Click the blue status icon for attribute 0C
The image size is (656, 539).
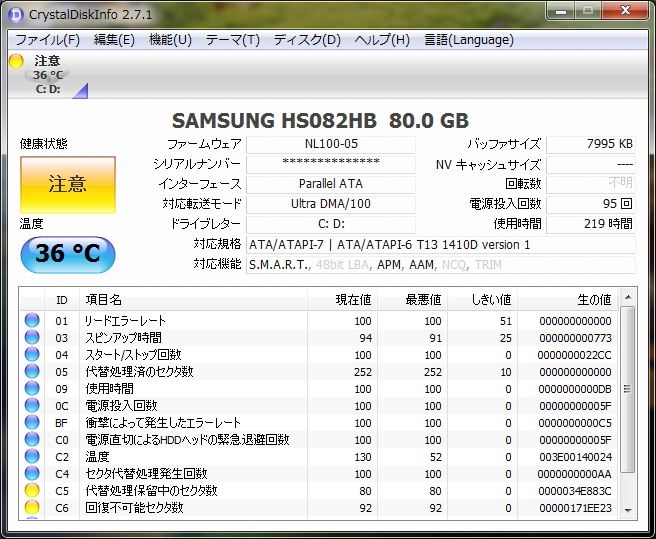click(32, 406)
